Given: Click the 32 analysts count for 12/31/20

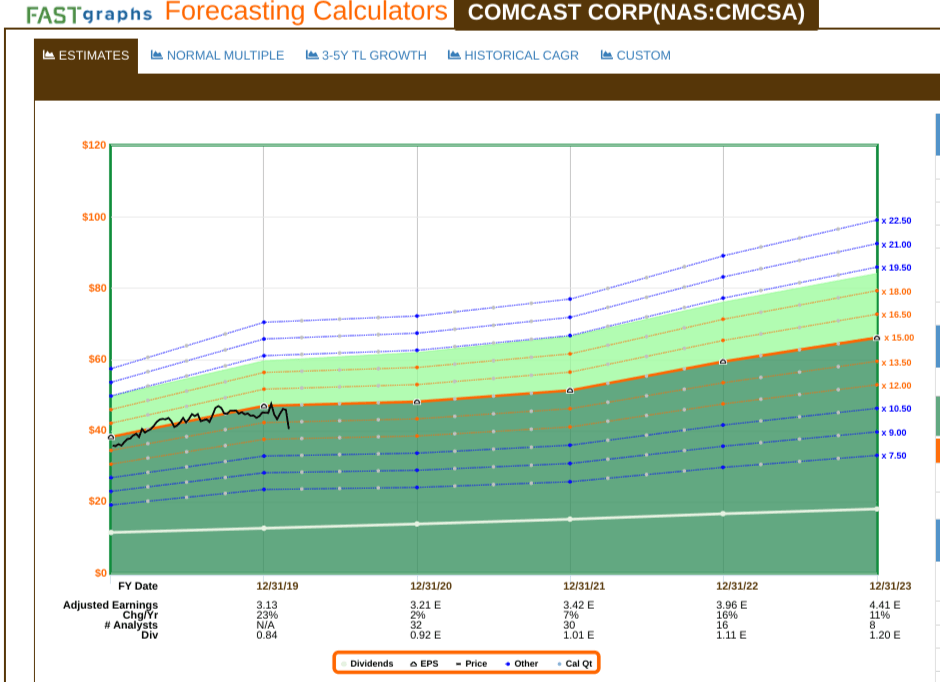Looking at the screenshot, I should (415, 625).
